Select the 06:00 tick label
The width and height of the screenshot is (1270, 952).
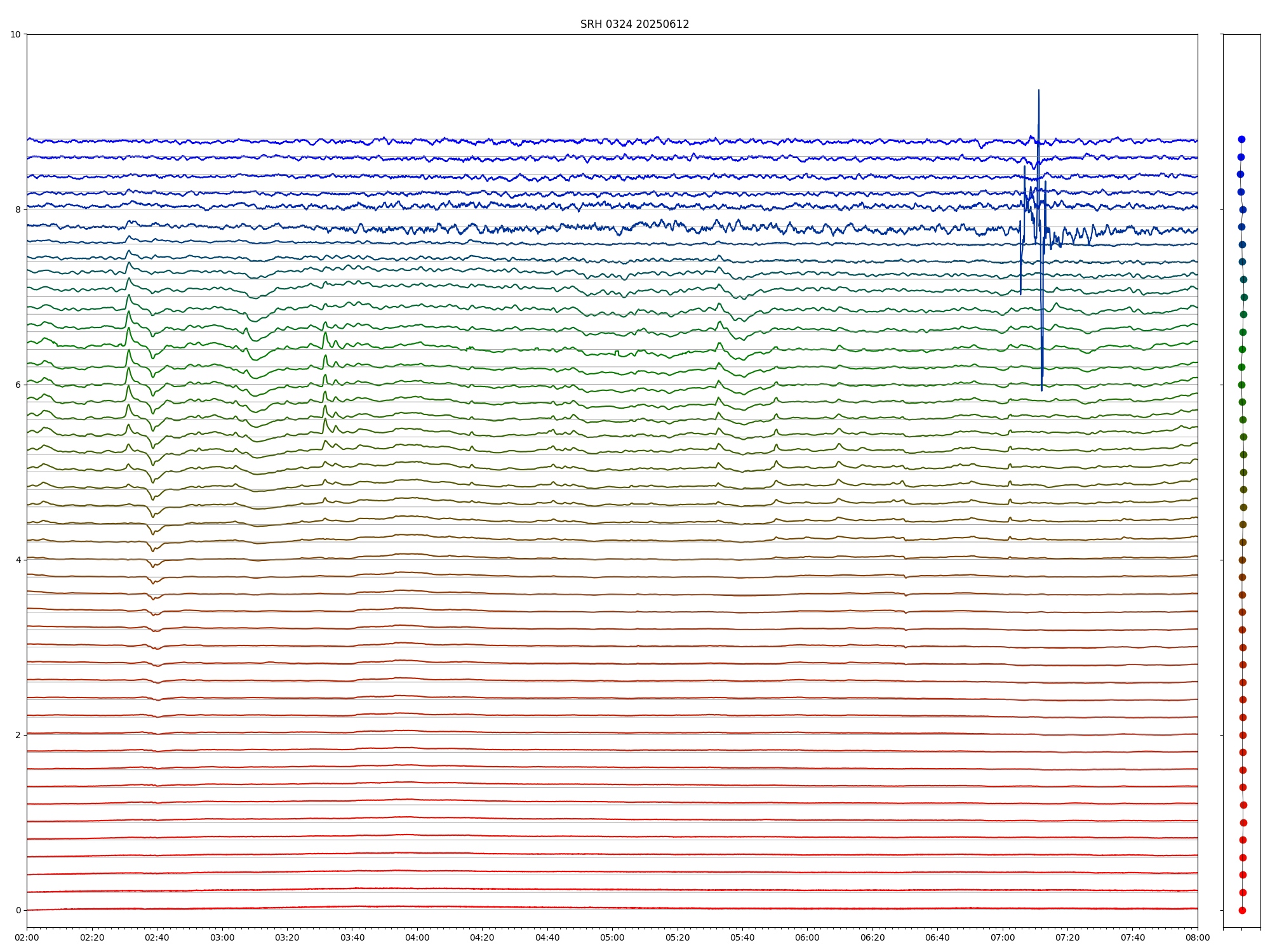(808, 937)
